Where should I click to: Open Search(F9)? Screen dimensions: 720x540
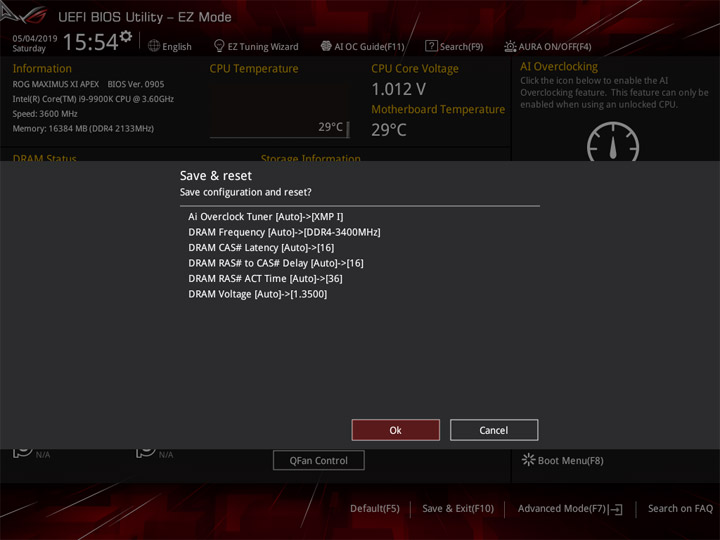[461, 46]
